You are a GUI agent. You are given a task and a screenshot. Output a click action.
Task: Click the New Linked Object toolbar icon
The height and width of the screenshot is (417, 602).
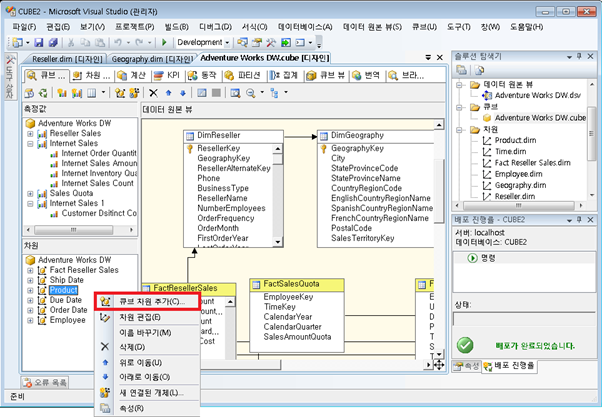click(x=134, y=93)
